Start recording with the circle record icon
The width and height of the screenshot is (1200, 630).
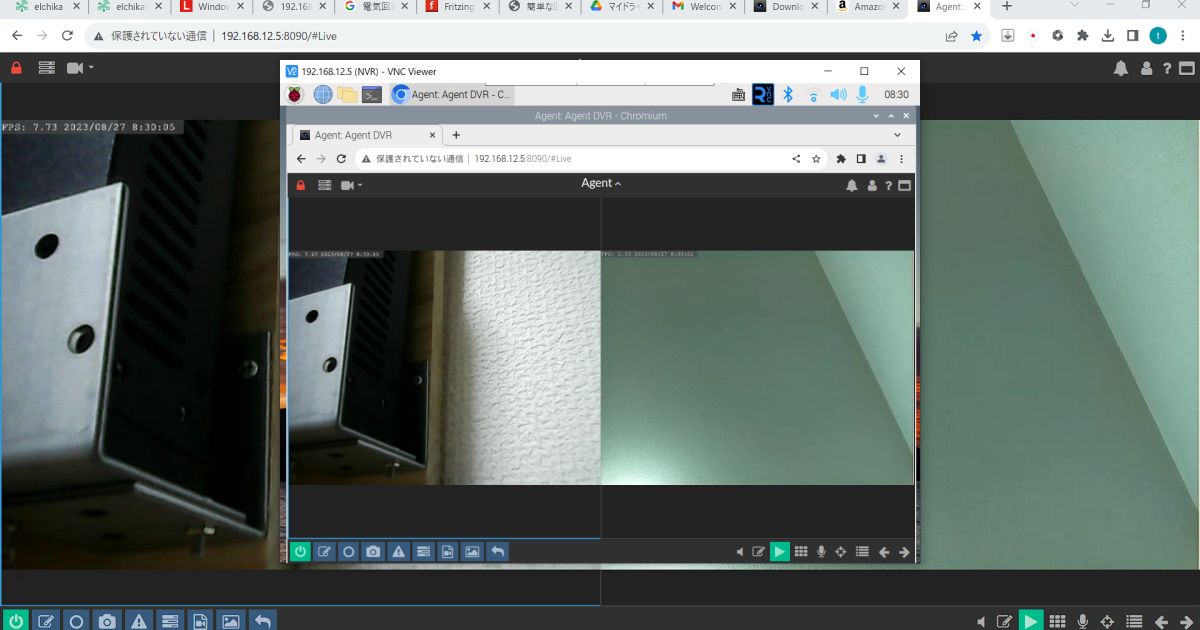348,551
